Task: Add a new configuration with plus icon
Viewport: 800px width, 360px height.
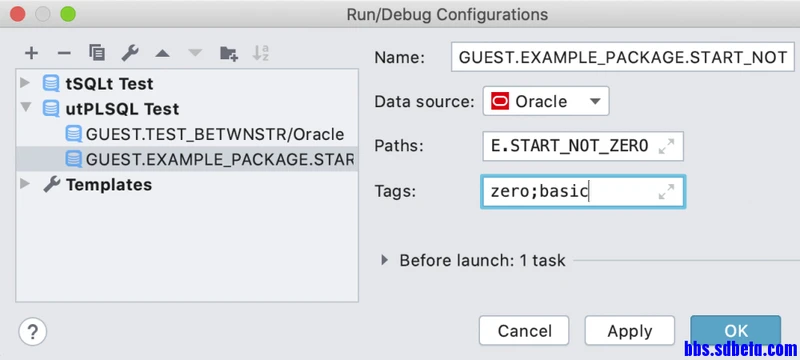Action: (31, 53)
